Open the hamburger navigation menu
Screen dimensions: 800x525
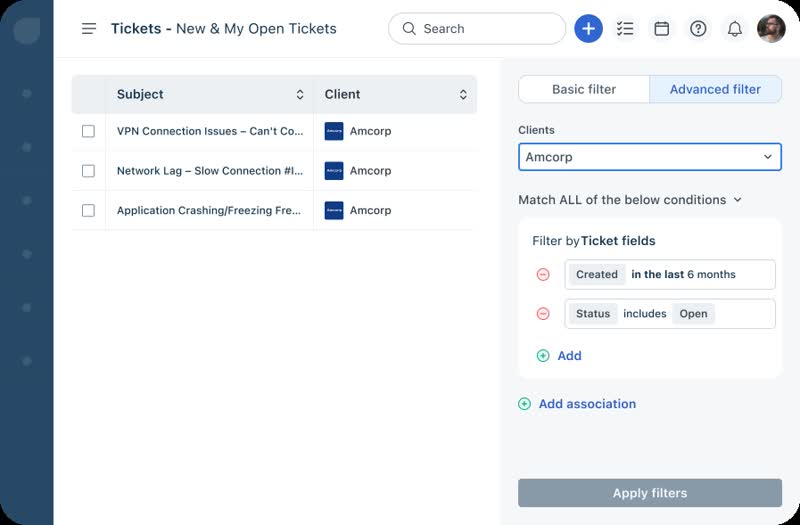pos(89,29)
